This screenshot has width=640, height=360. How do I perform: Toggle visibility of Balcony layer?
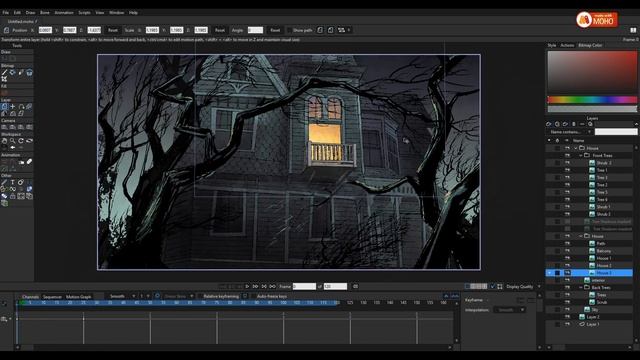pos(567,251)
